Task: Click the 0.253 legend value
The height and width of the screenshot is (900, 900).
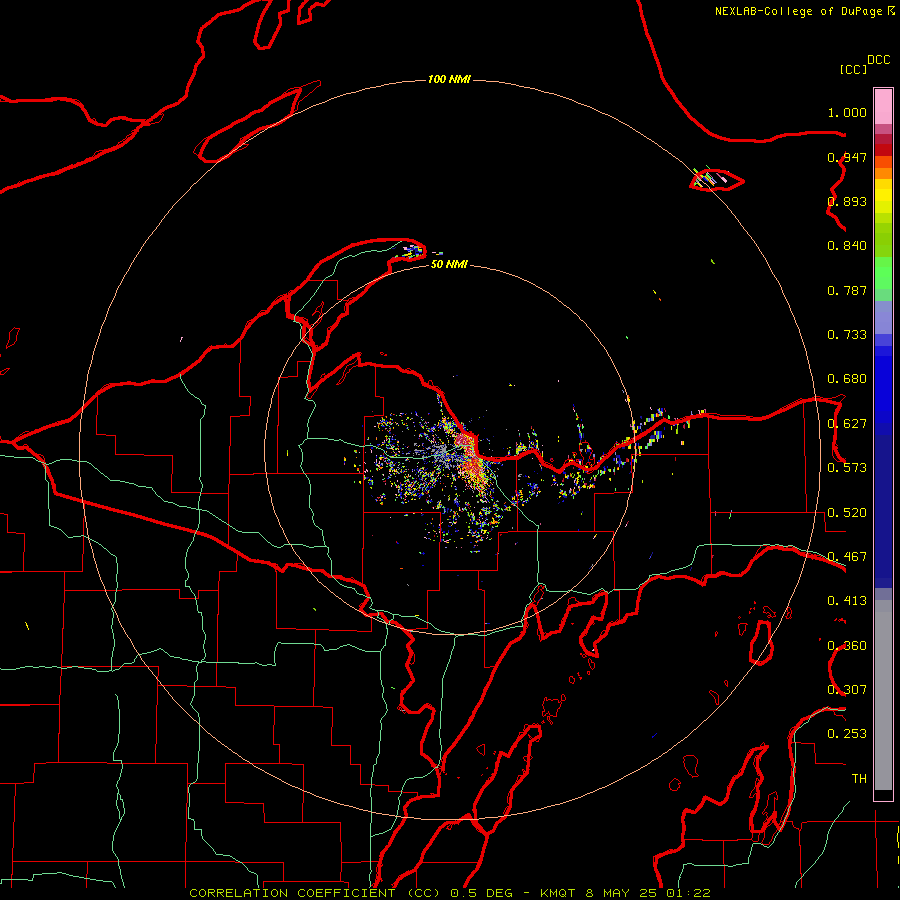Action: (x=847, y=734)
